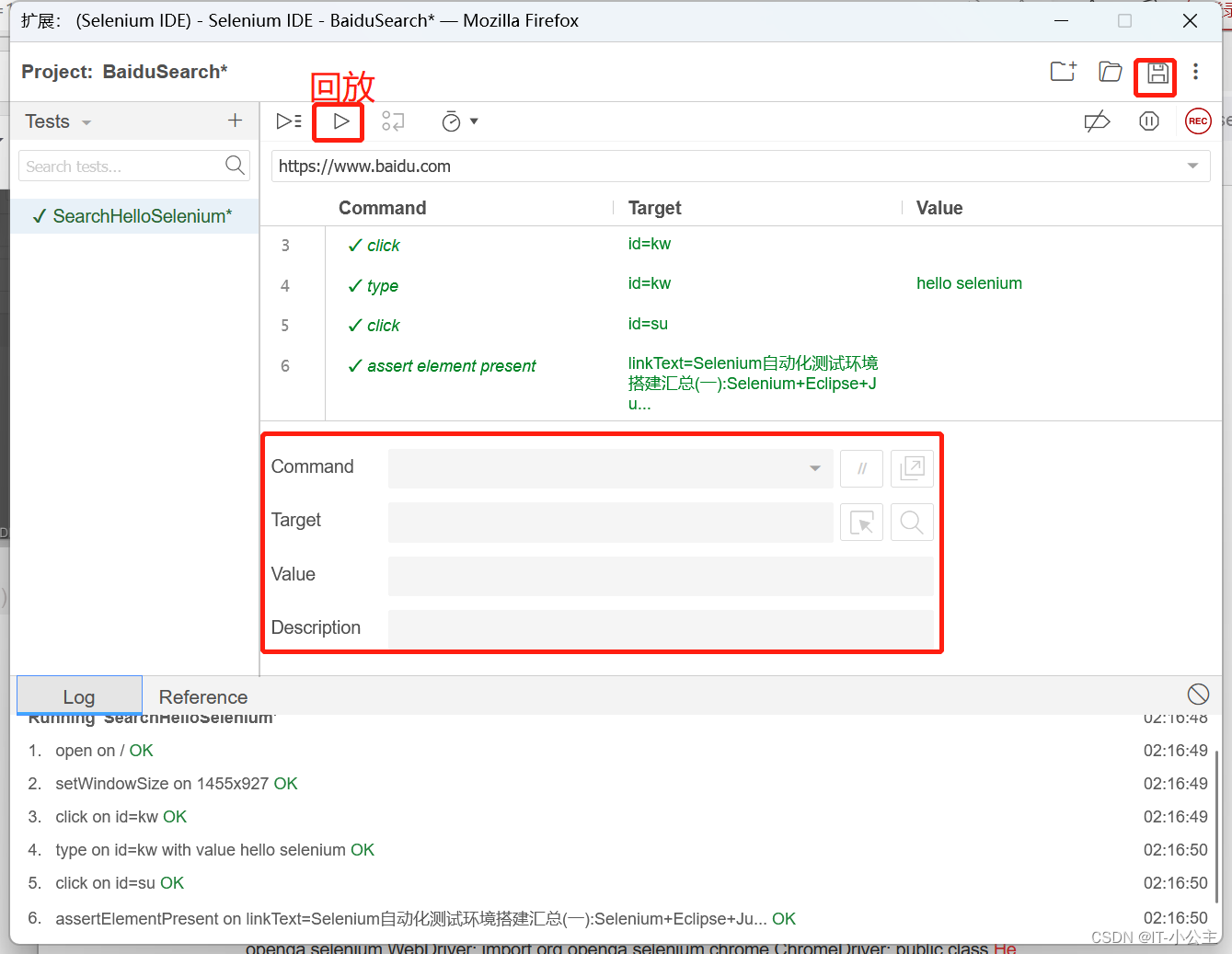Clear the log with the circle-slash icon
1232x954 pixels.
point(1198,695)
